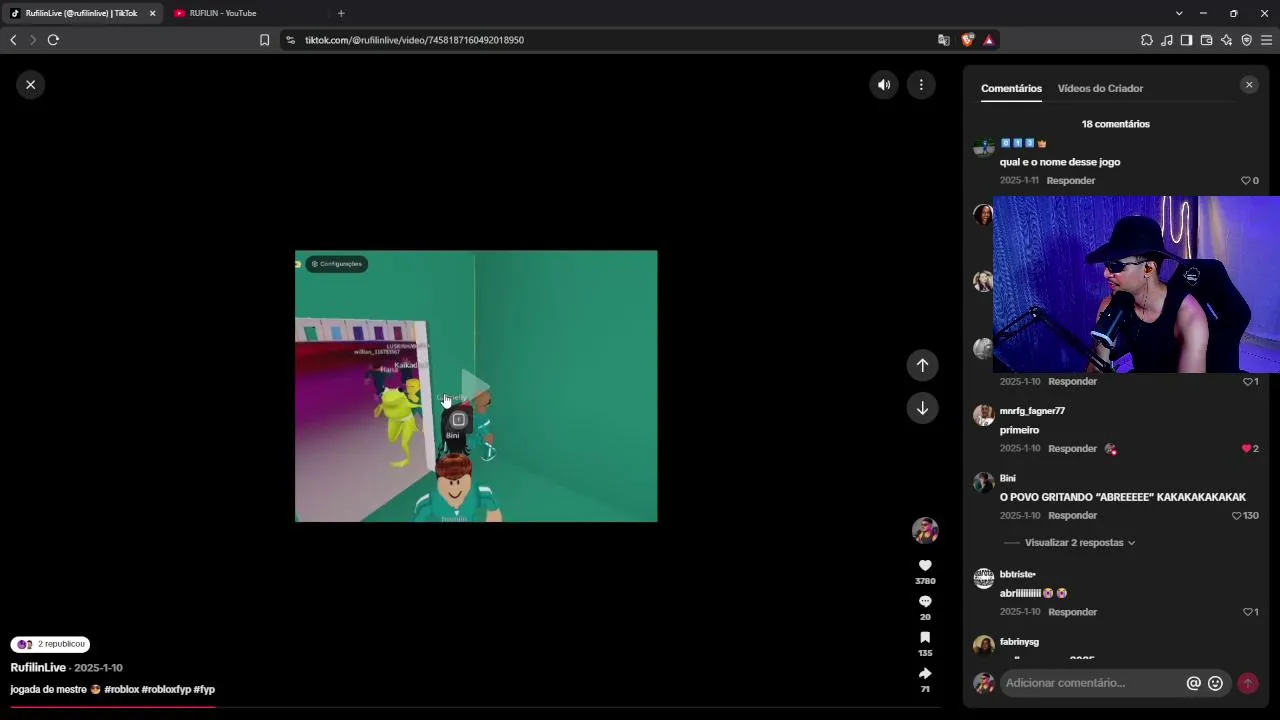The image size is (1280, 720).
Task: Toggle the browser sidebar panel
Action: pyautogui.click(x=1186, y=40)
